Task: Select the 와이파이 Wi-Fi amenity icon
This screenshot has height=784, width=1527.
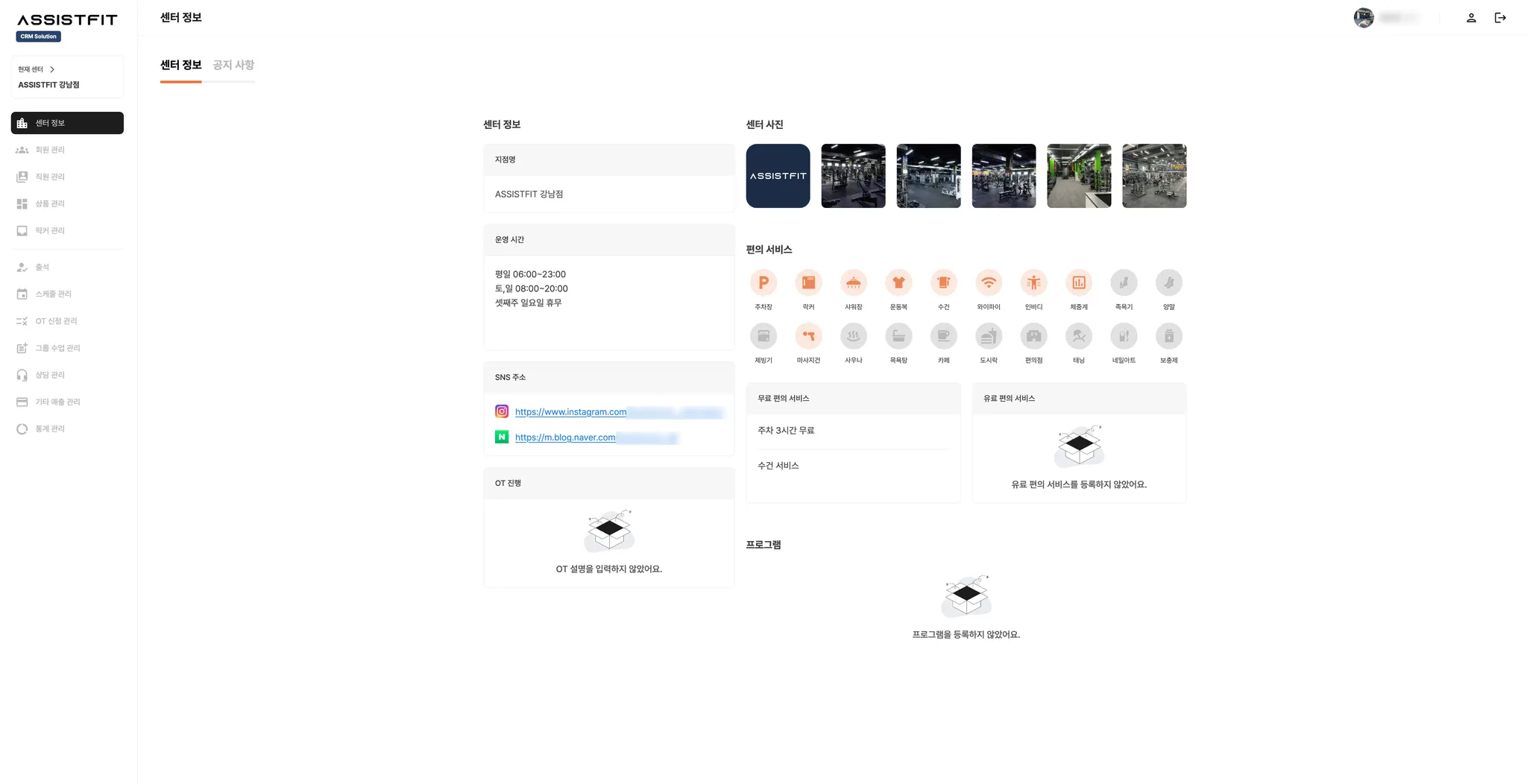Action: [x=989, y=282]
